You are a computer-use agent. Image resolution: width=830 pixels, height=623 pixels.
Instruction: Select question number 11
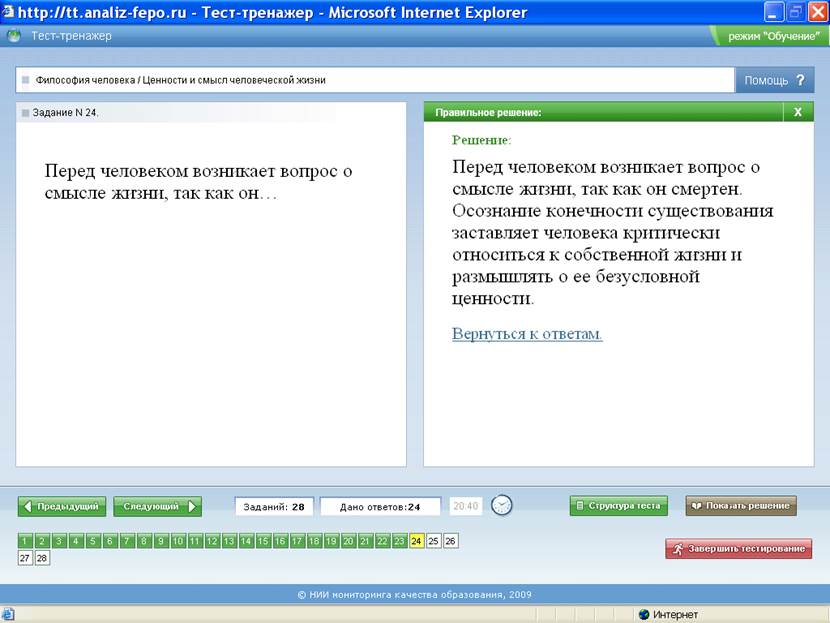click(195, 541)
